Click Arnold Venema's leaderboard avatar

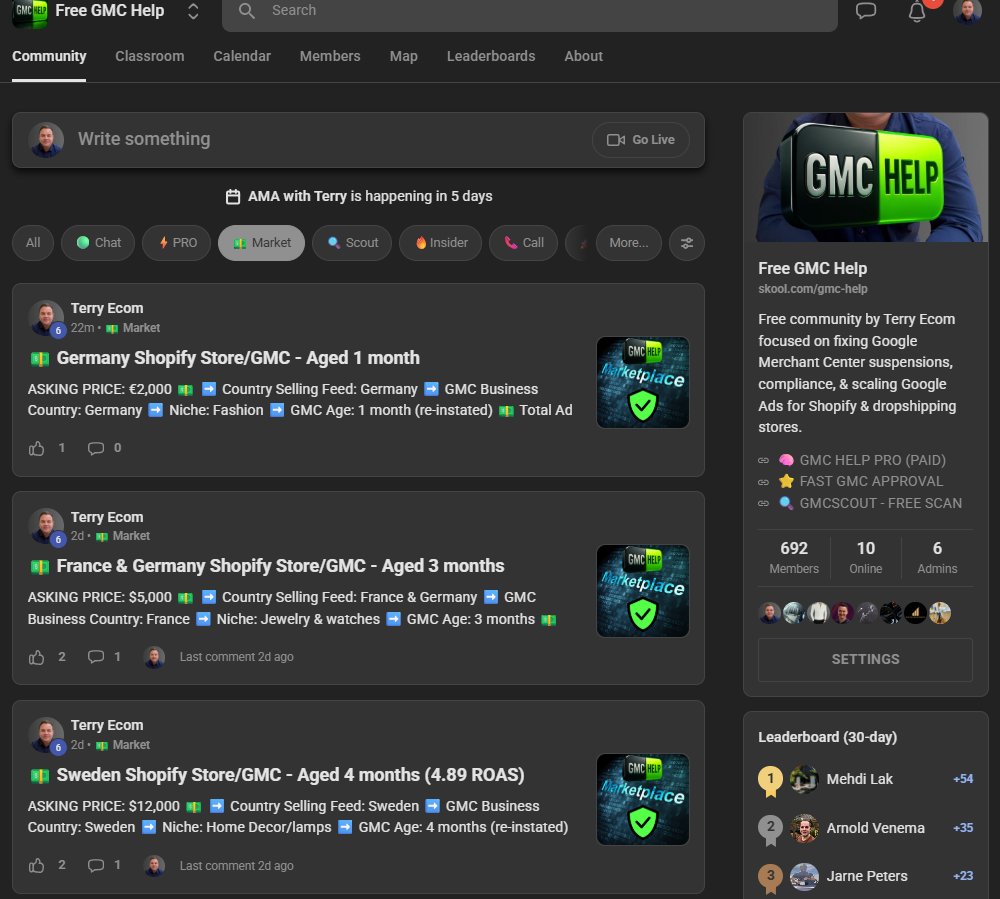(804, 828)
